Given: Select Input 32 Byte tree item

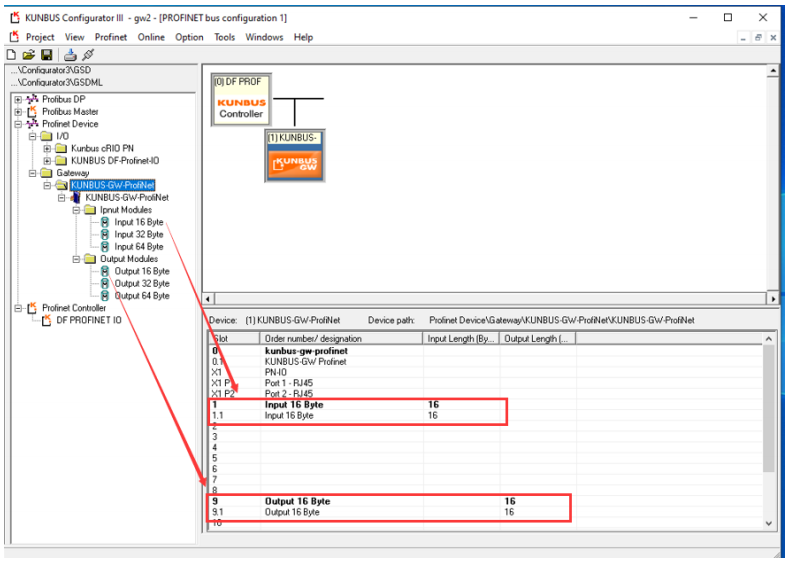Looking at the screenshot, I should pos(139,234).
